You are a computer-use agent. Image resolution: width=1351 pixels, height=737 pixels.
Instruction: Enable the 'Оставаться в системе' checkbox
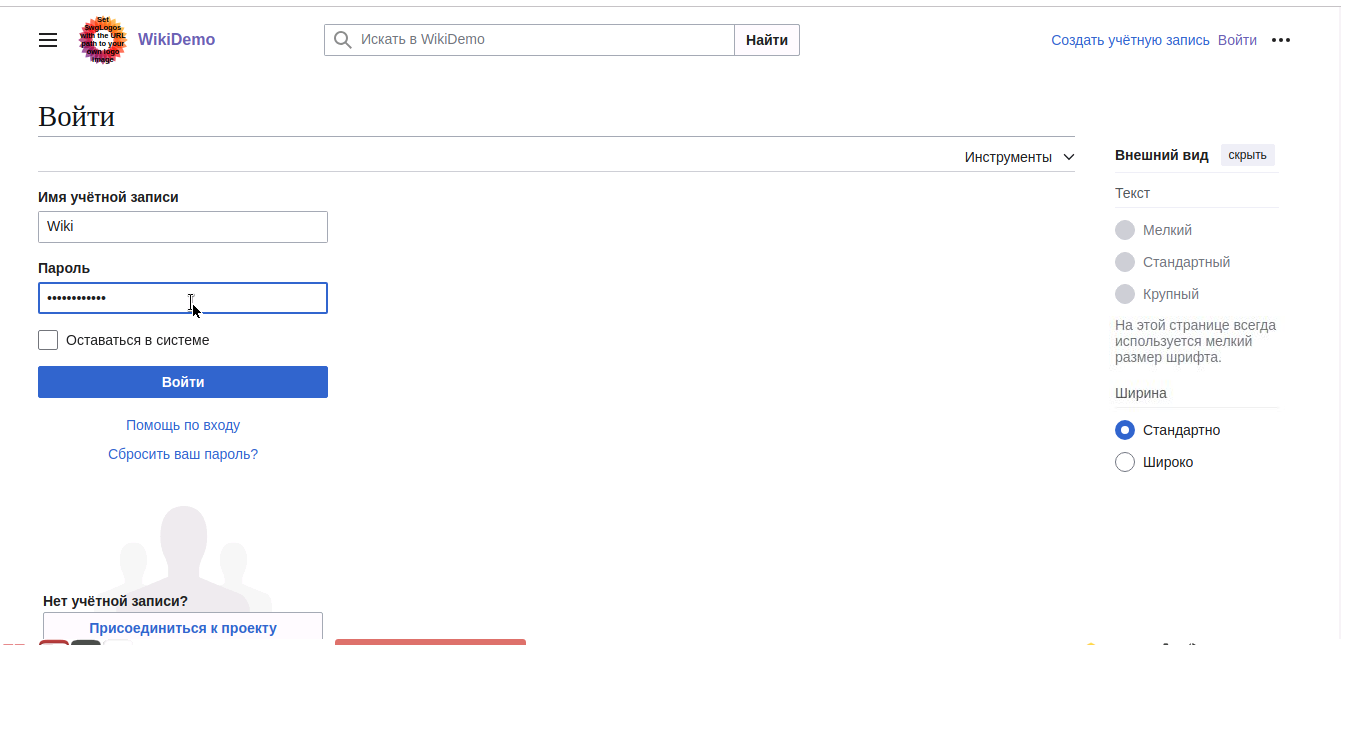pos(48,340)
